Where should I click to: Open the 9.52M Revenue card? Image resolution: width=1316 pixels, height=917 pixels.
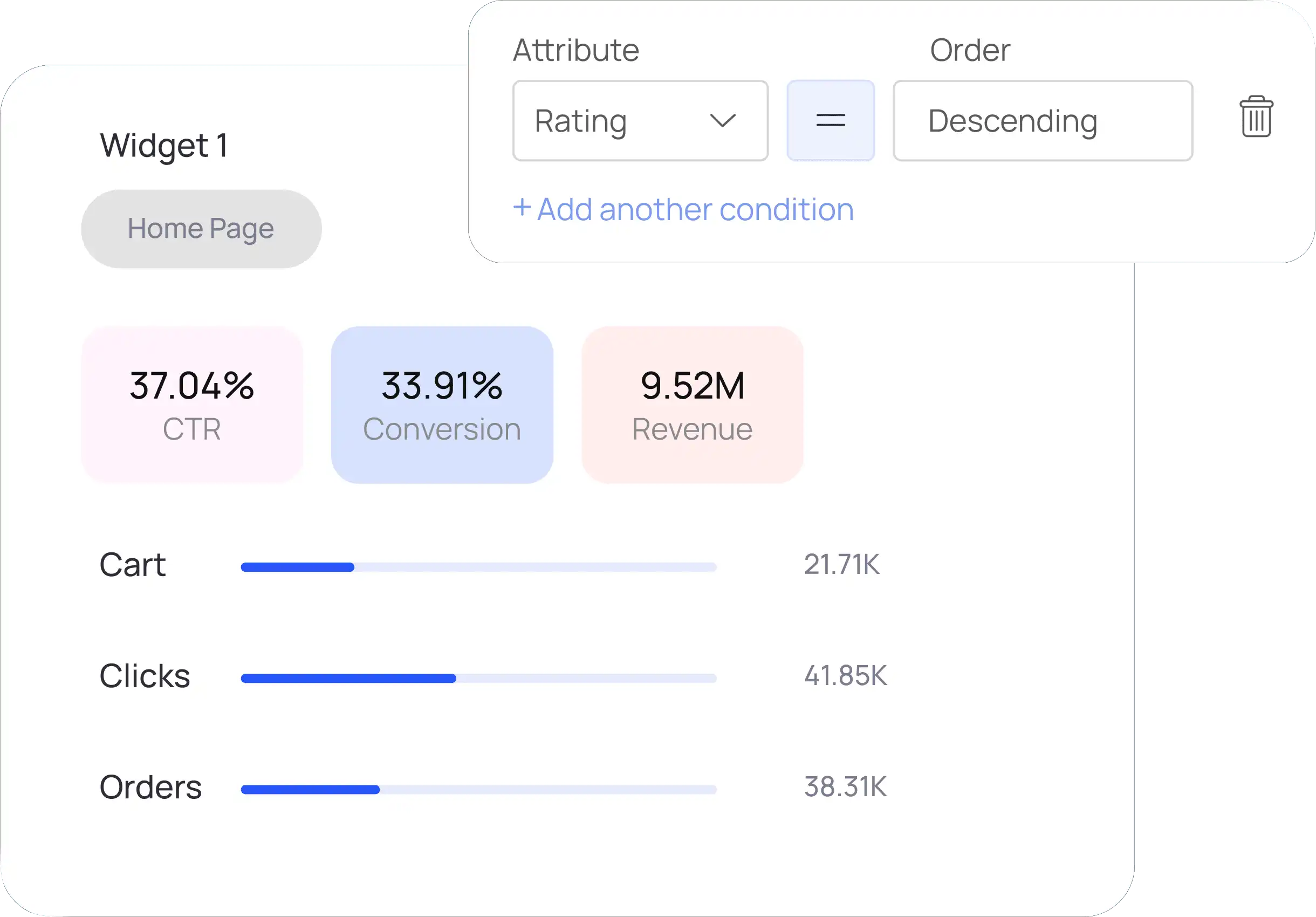pyautogui.click(x=692, y=405)
